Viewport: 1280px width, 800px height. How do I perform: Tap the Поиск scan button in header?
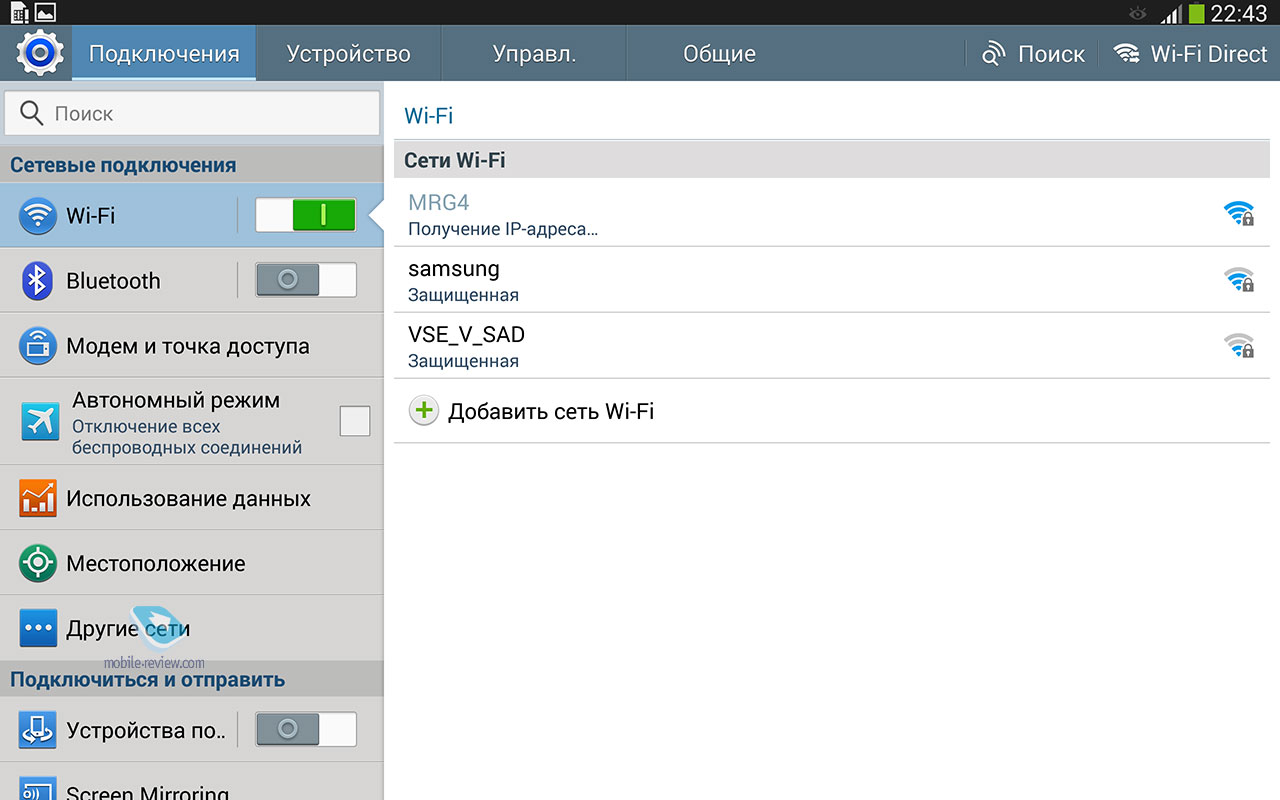(x=1033, y=54)
